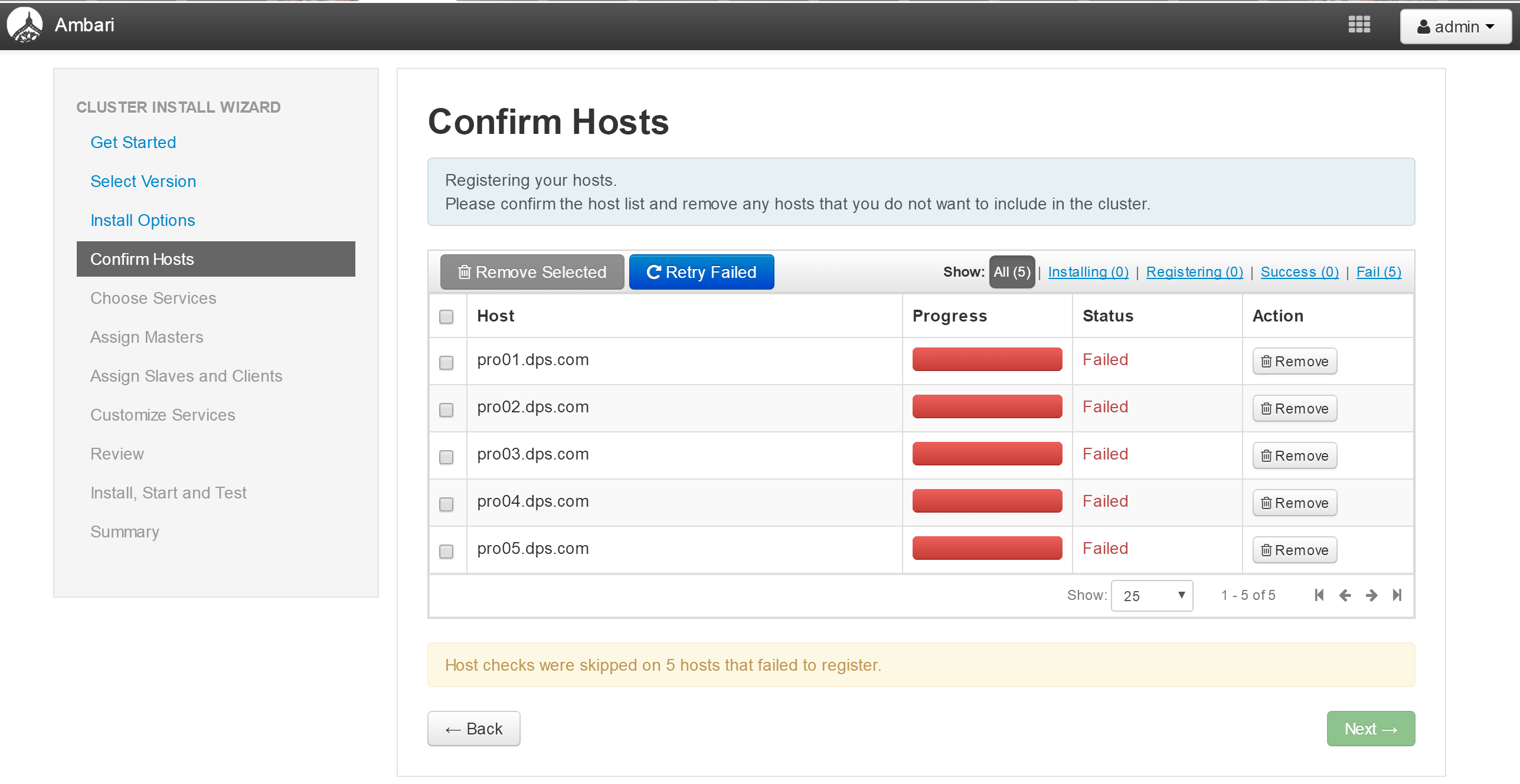Click the Progress column header
The height and width of the screenshot is (784, 1520).
[950, 316]
